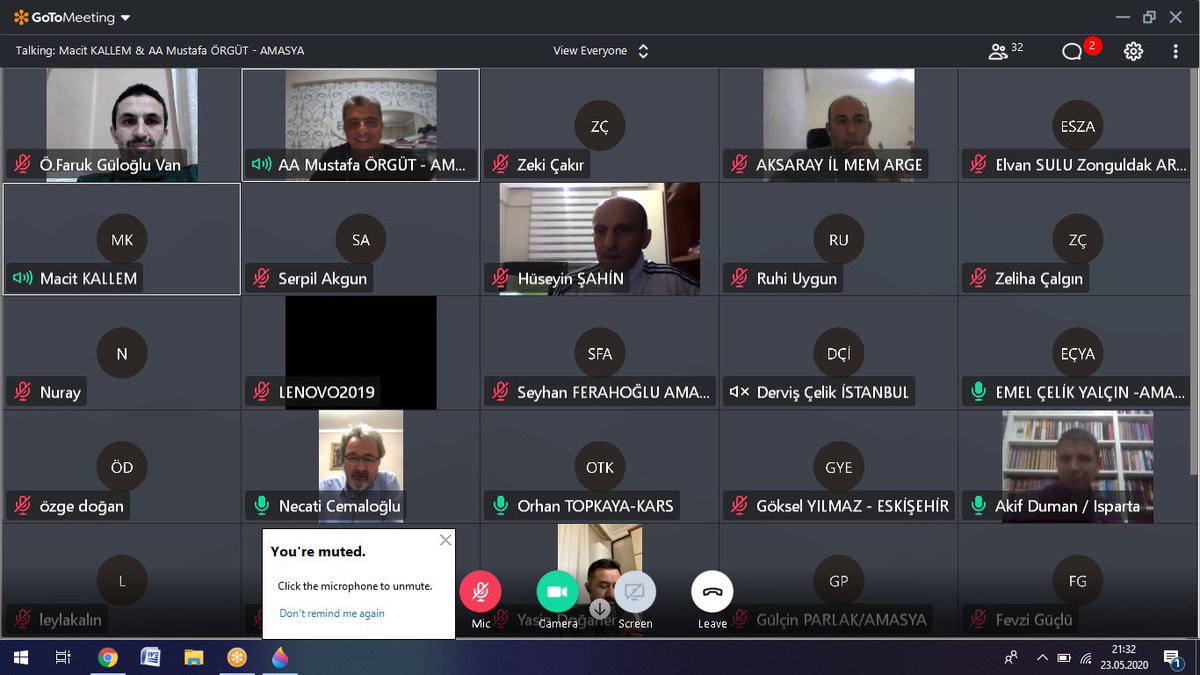Show hidden system tray icons
The width and height of the screenshot is (1200, 675).
[1041, 658]
